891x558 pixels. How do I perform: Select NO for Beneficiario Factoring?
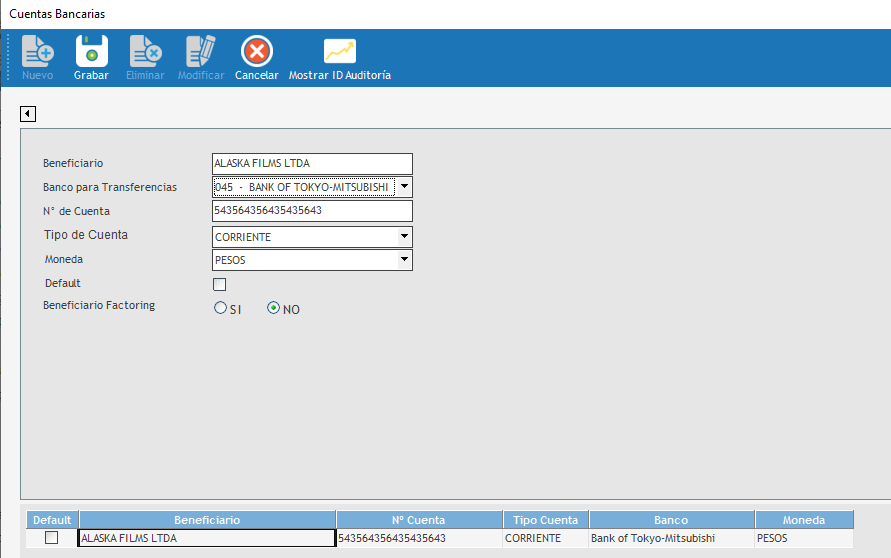pos(273,309)
